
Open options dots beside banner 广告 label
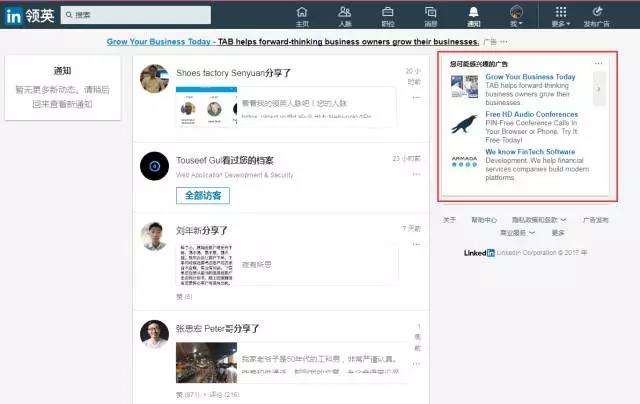[504, 42]
